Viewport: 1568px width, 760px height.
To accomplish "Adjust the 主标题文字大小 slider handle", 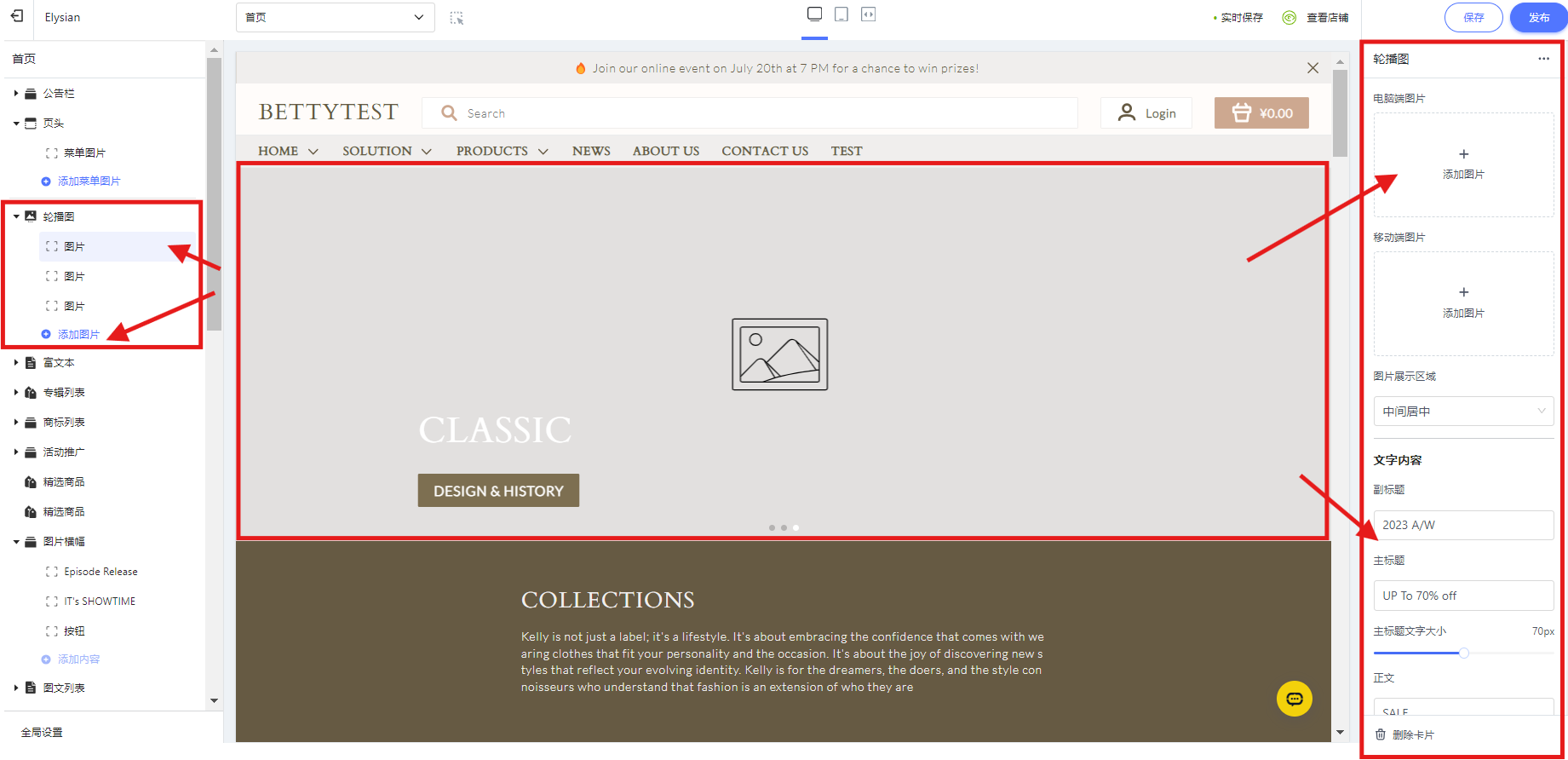I will (x=1463, y=653).
